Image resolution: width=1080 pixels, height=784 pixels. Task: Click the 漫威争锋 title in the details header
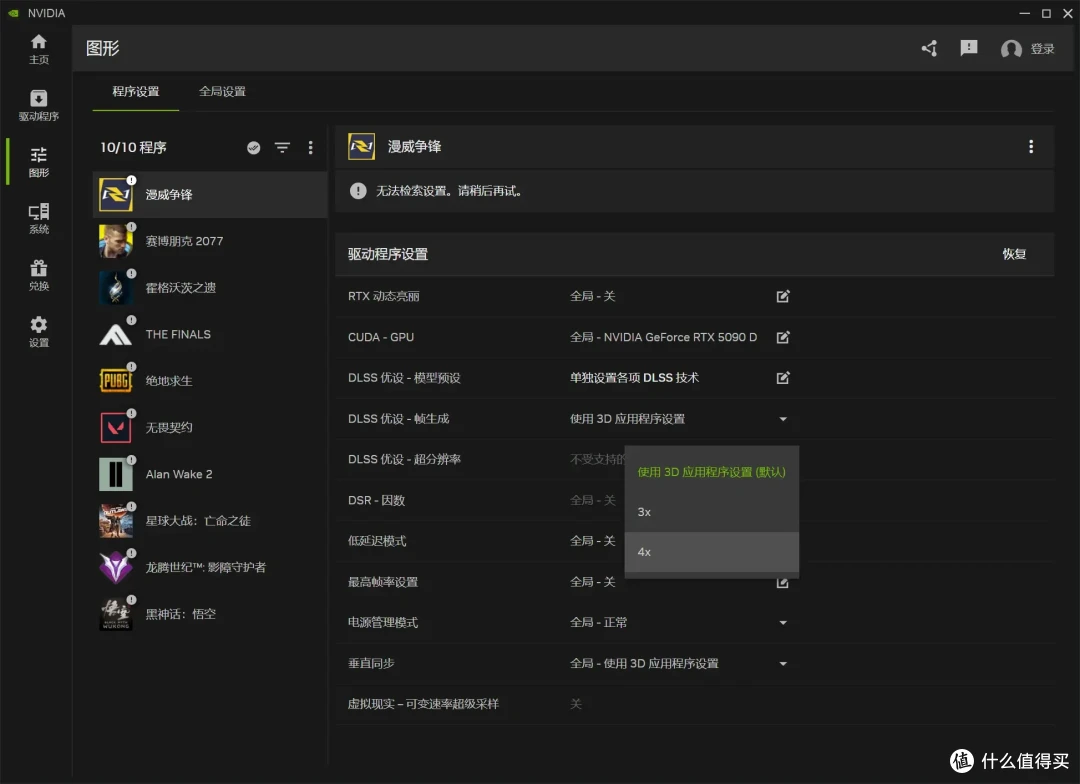click(414, 147)
